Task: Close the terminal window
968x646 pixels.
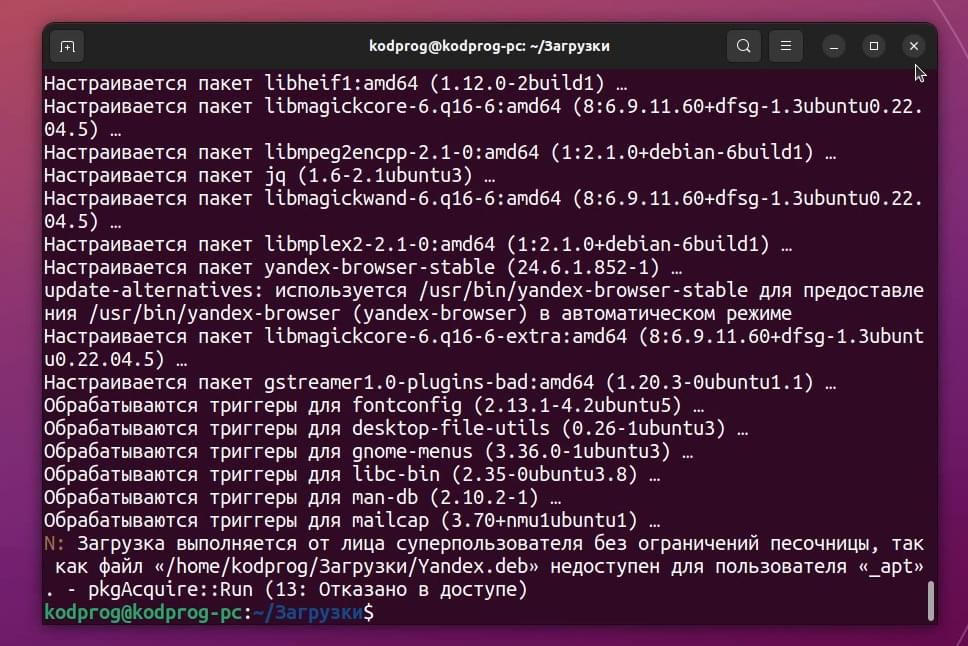Action: (914, 46)
